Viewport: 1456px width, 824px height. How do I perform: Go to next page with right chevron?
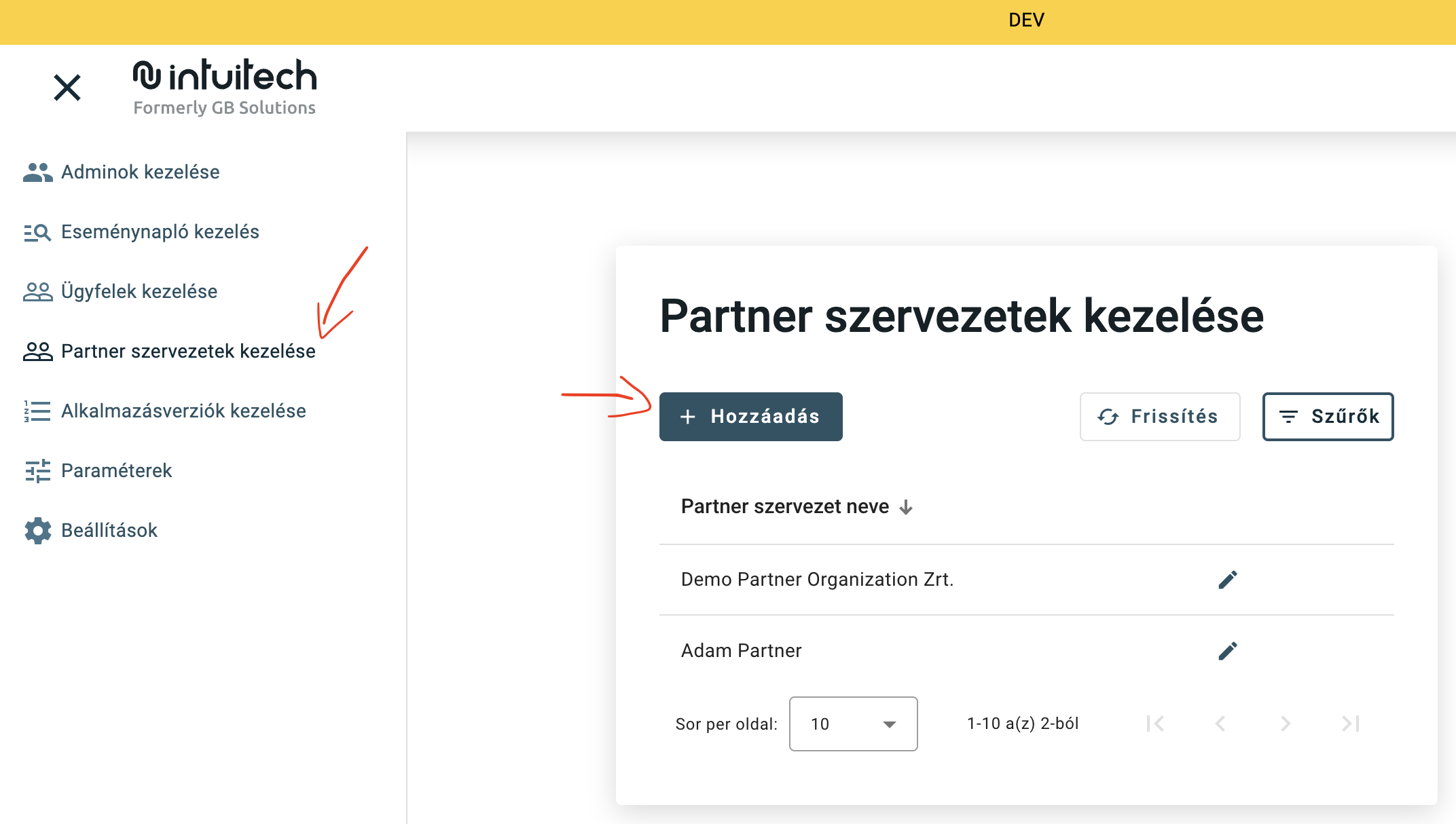tap(1285, 724)
